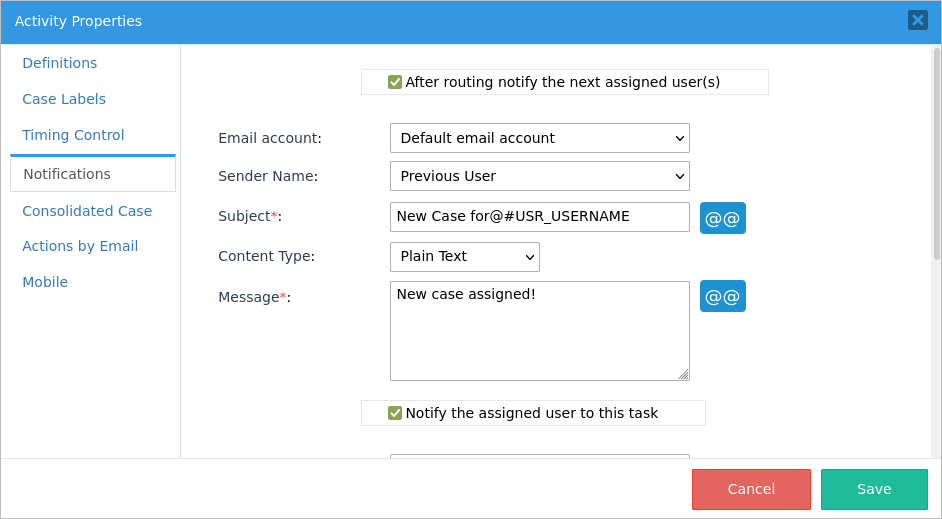Open the Content Type dropdown

coord(464,257)
